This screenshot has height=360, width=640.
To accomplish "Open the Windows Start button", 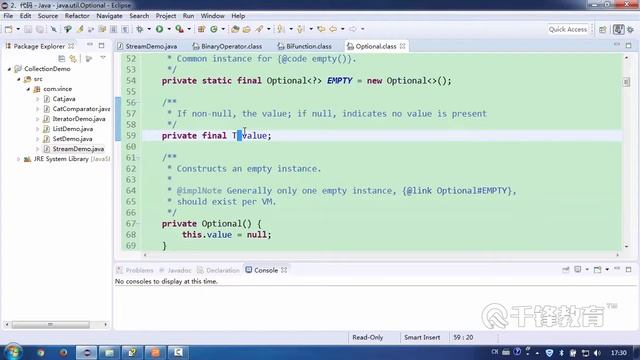I will pyautogui.click(x=13, y=352).
